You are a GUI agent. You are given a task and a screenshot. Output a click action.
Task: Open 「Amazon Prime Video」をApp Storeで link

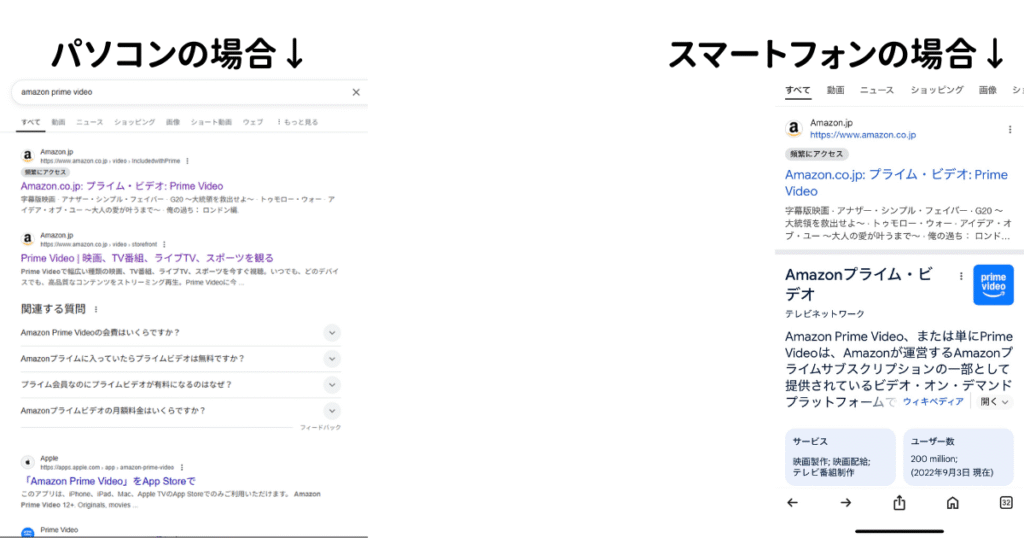point(108,481)
